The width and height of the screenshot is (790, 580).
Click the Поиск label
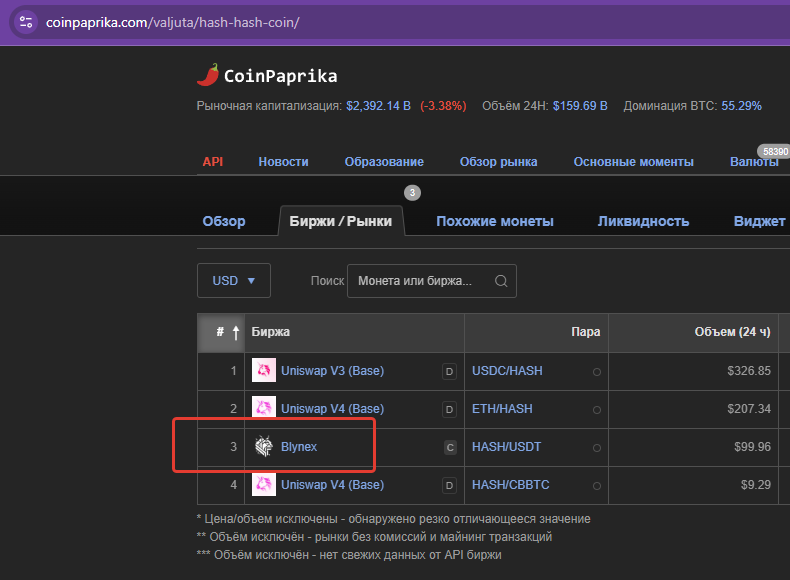coord(327,281)
